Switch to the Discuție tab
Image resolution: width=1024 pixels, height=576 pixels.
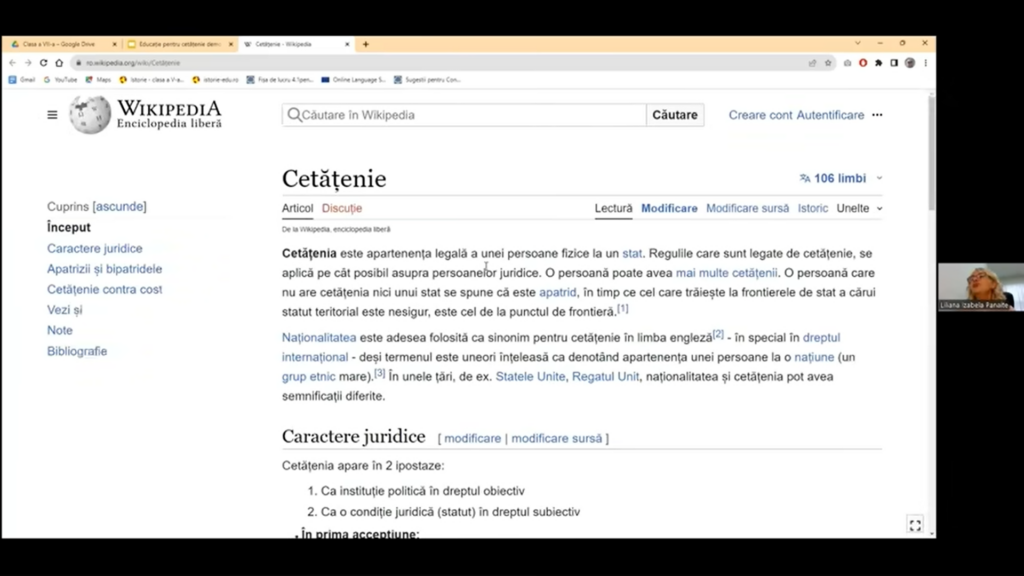pyautogui.click(x=342, y=209)
